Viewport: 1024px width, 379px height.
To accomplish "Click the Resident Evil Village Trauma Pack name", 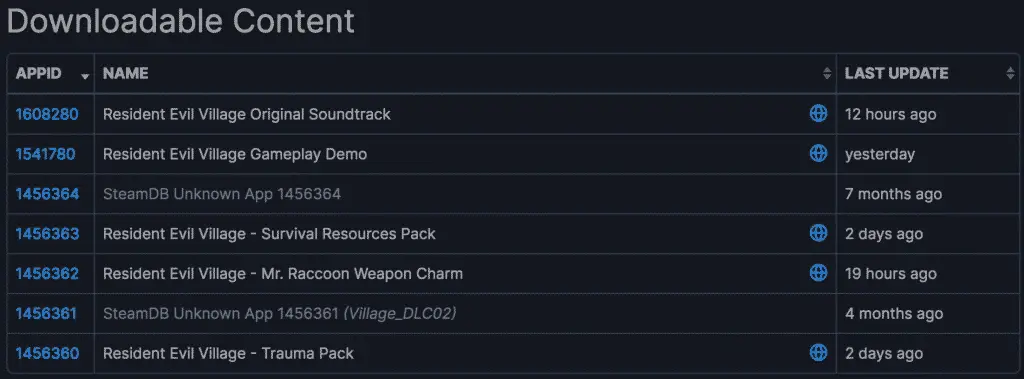I will (x=229, y=354).
